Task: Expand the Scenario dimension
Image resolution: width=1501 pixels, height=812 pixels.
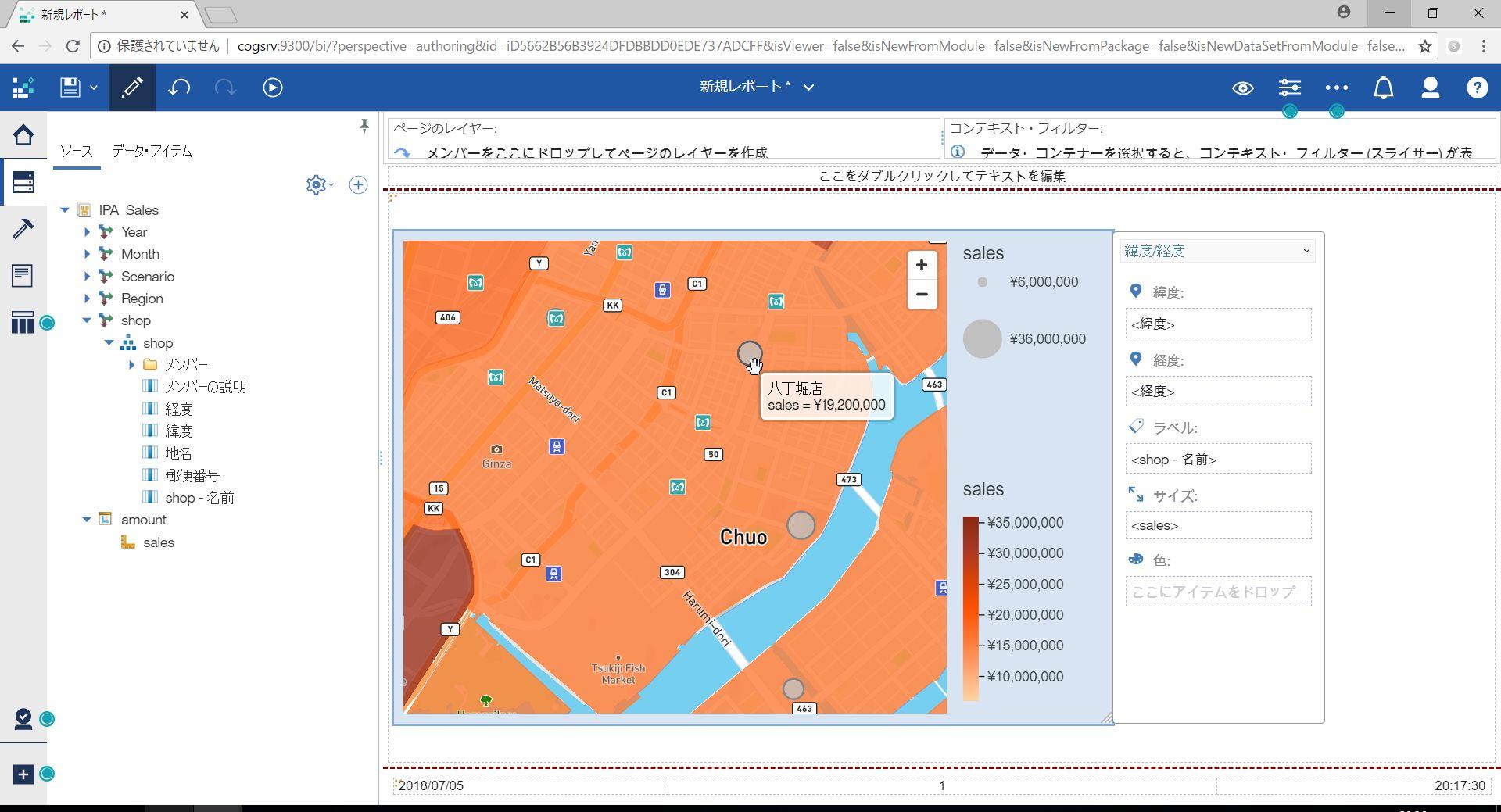Action: coord(87,277)
